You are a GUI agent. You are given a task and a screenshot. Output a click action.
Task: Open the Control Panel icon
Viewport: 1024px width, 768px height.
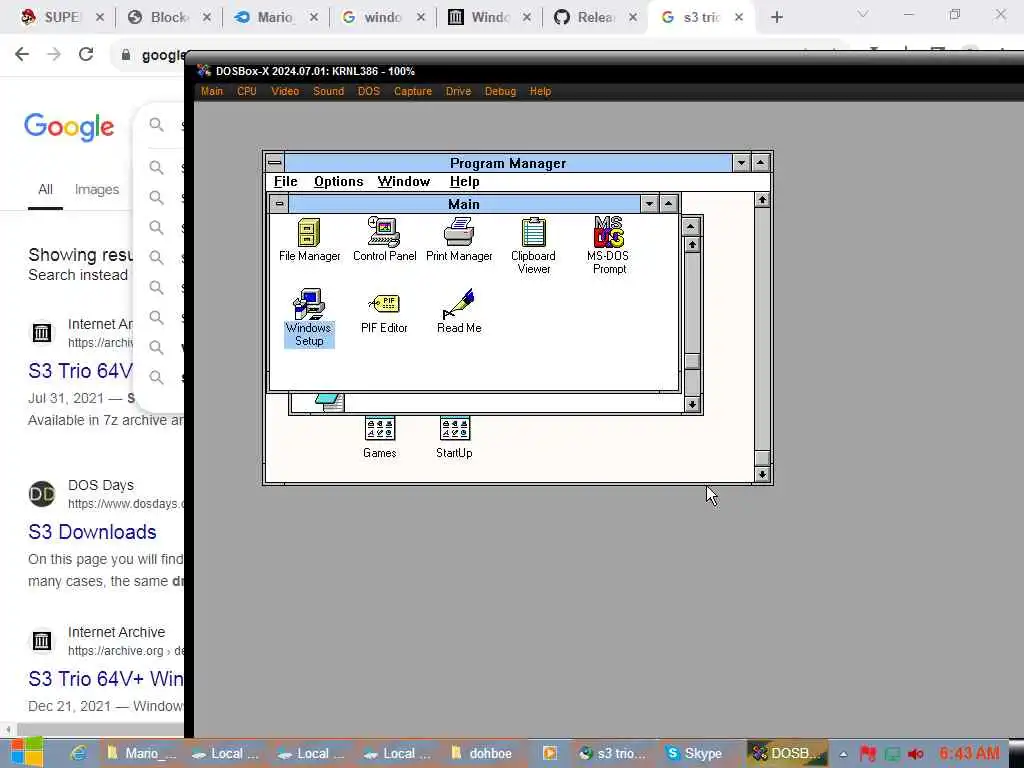click(384, 239)
